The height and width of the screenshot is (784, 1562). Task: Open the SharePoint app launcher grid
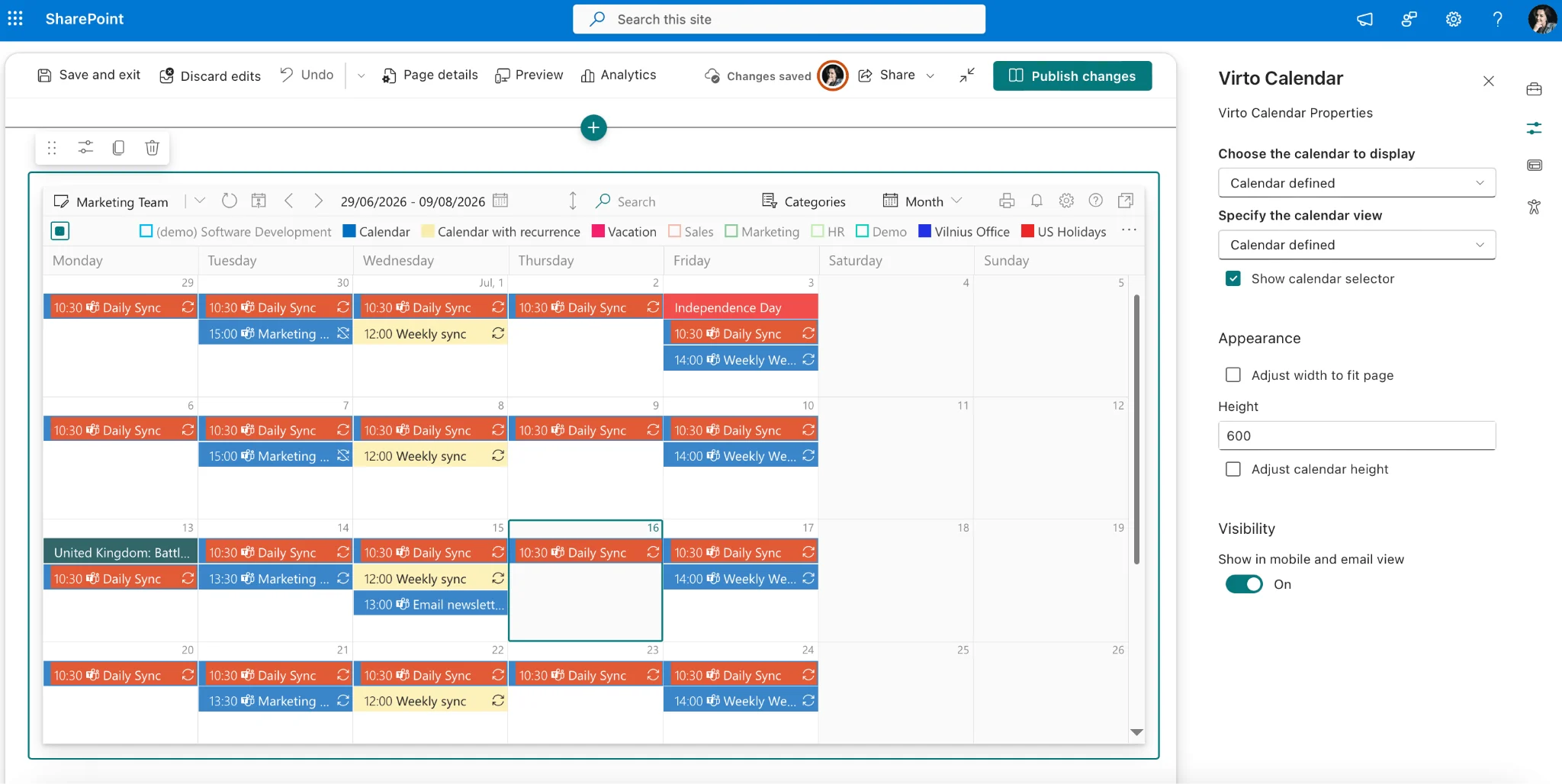15,19
